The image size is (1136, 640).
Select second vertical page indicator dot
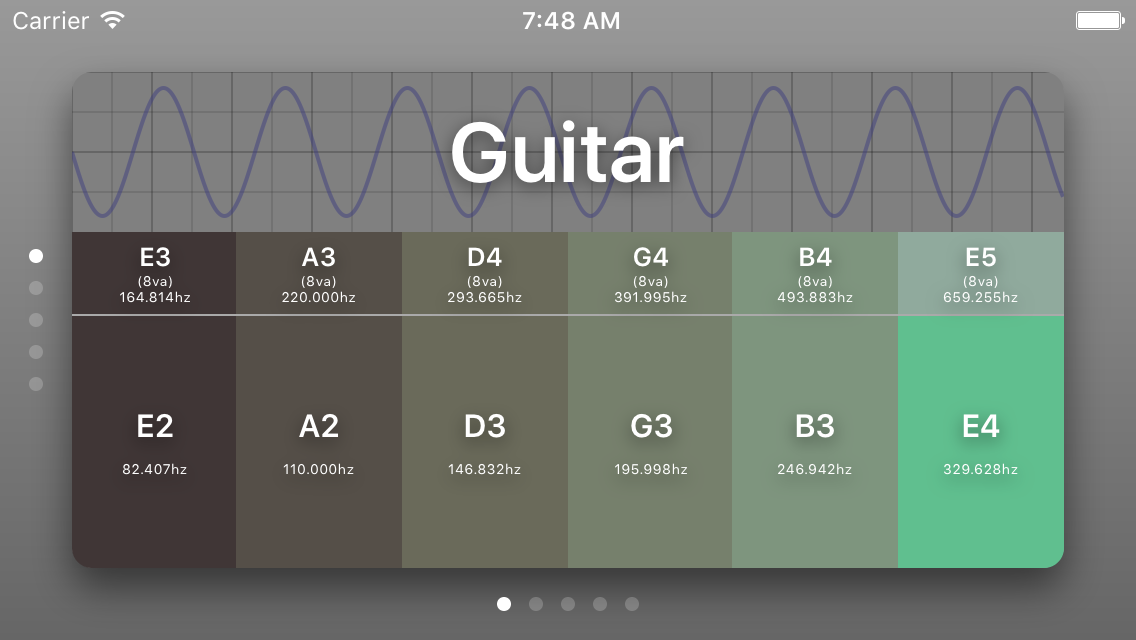36,288
